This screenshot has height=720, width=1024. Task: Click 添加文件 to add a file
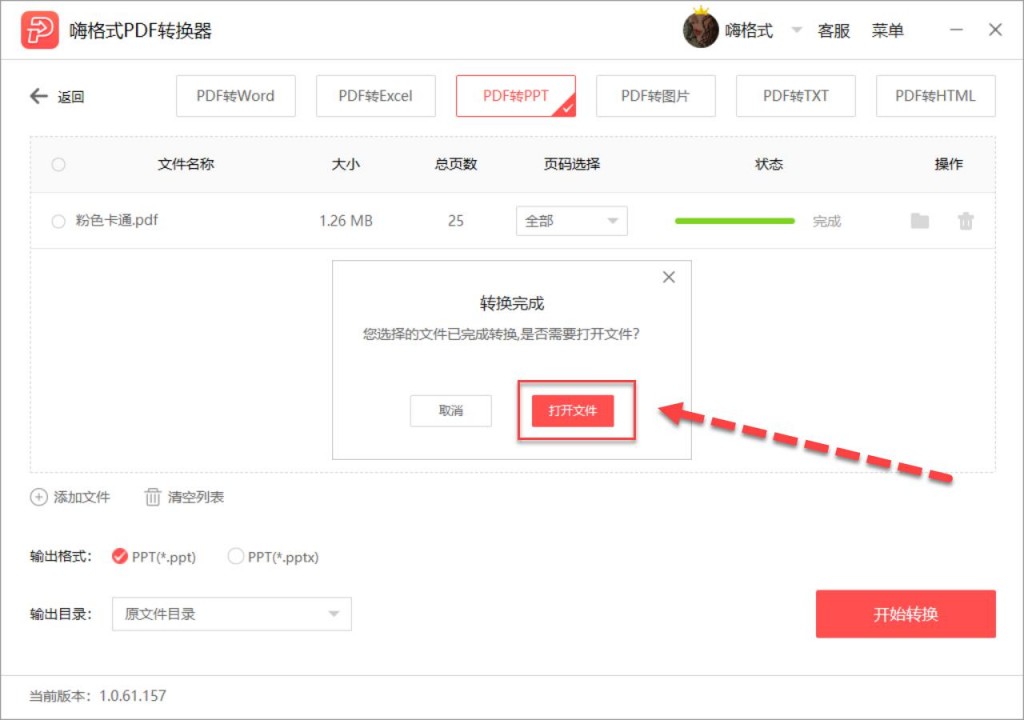coord(82,497)
